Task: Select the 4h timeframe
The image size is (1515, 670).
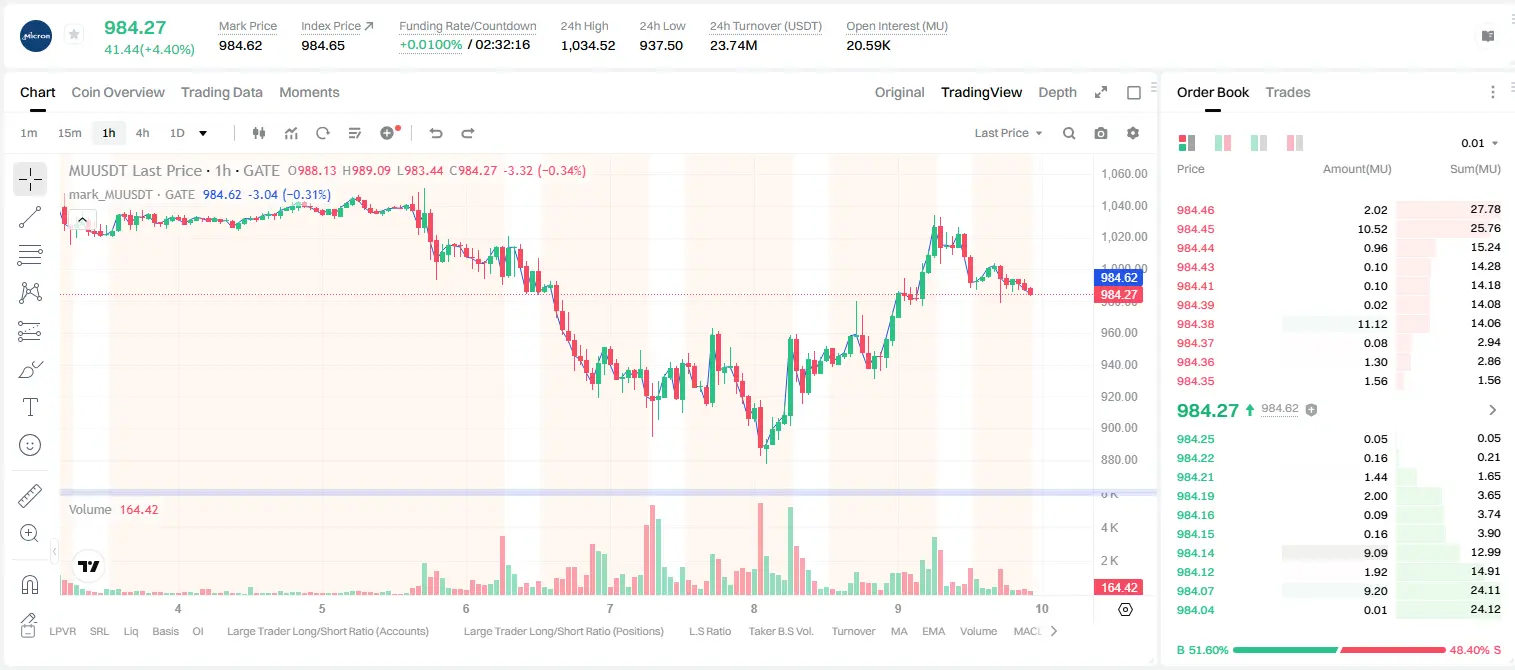Action: click(x=143, y=133)
